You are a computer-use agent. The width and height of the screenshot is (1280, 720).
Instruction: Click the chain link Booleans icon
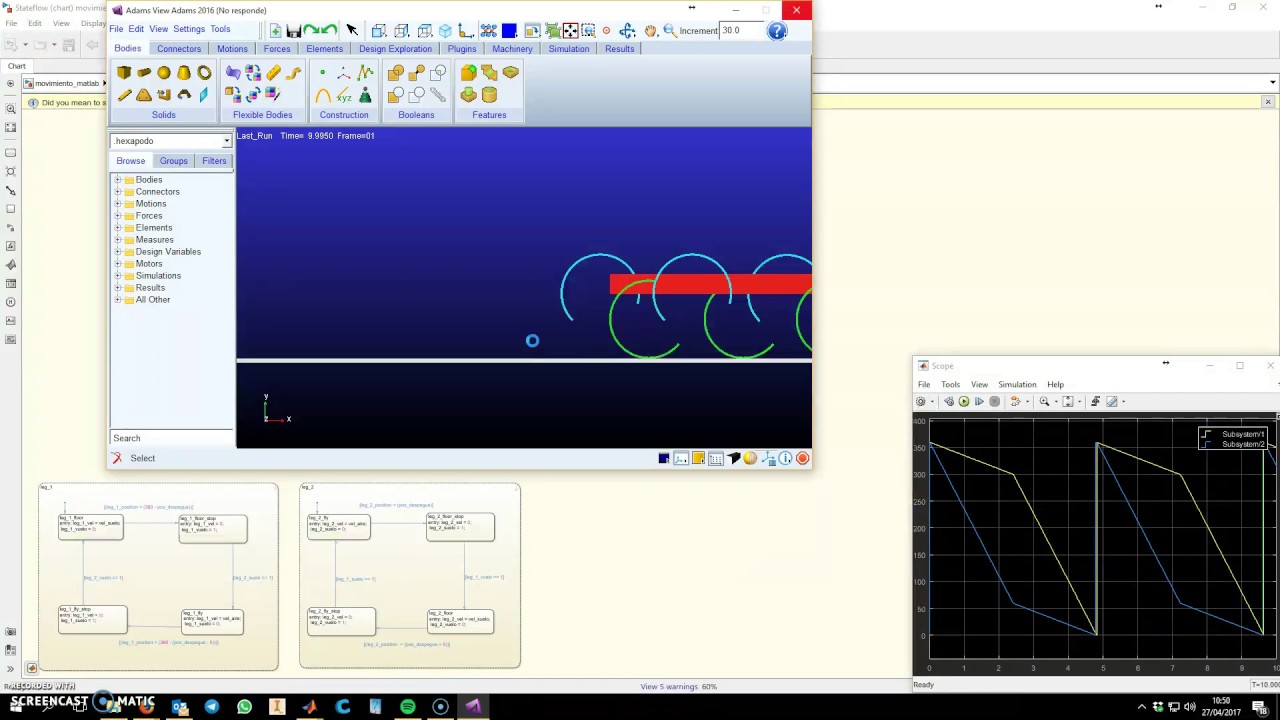(x=438, y=95)
